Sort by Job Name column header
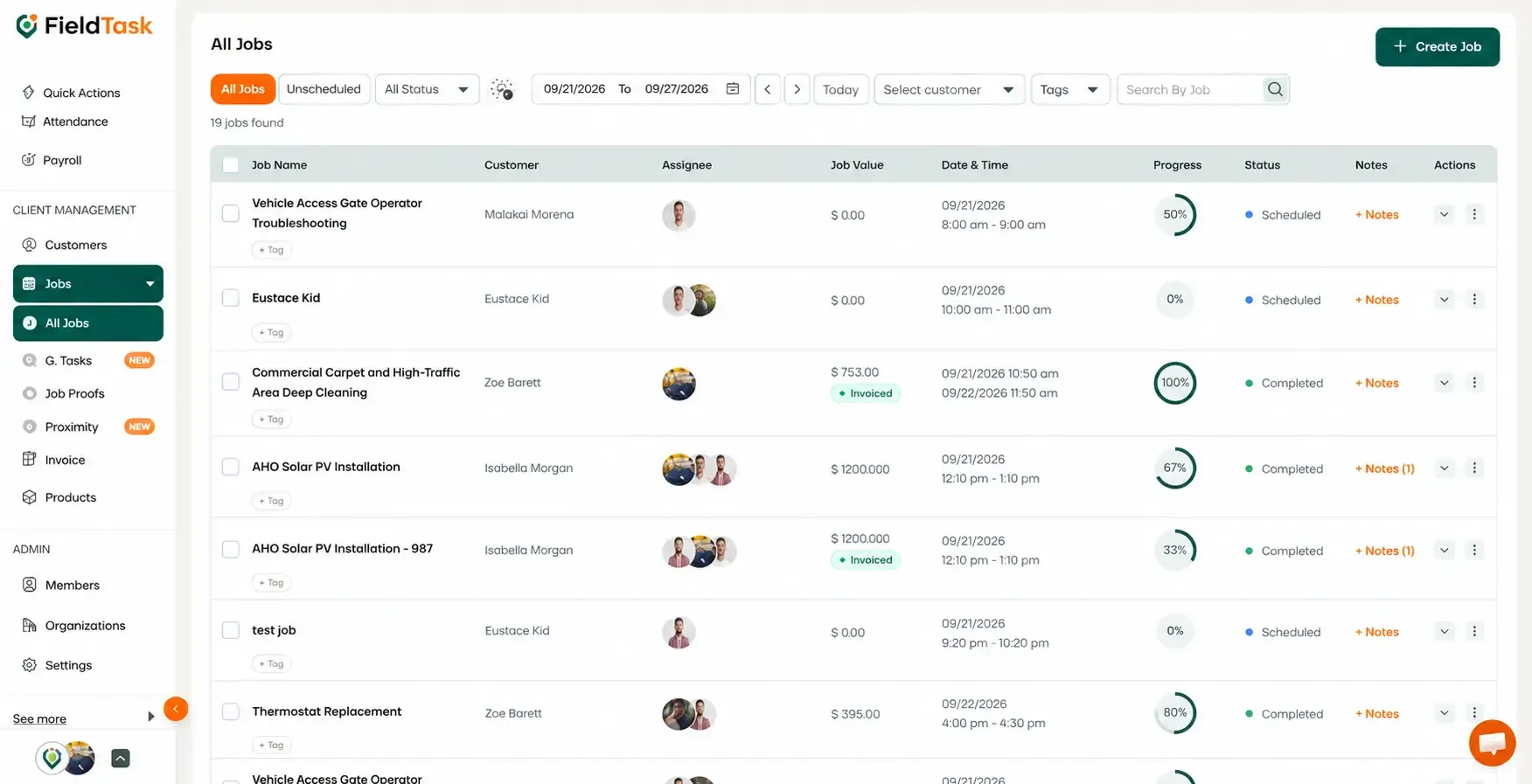 coord(279,164)
